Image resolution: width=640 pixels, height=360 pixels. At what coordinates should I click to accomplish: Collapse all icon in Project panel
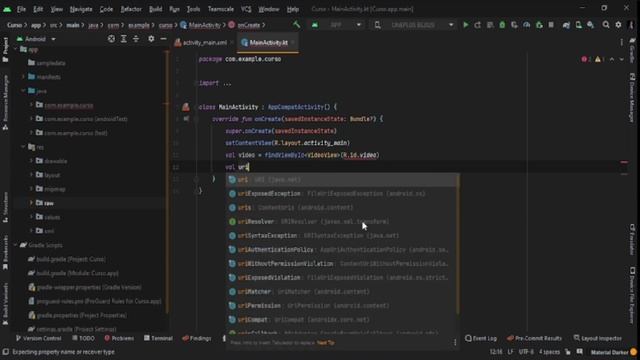pyautogui.click(x=136, y=39)
